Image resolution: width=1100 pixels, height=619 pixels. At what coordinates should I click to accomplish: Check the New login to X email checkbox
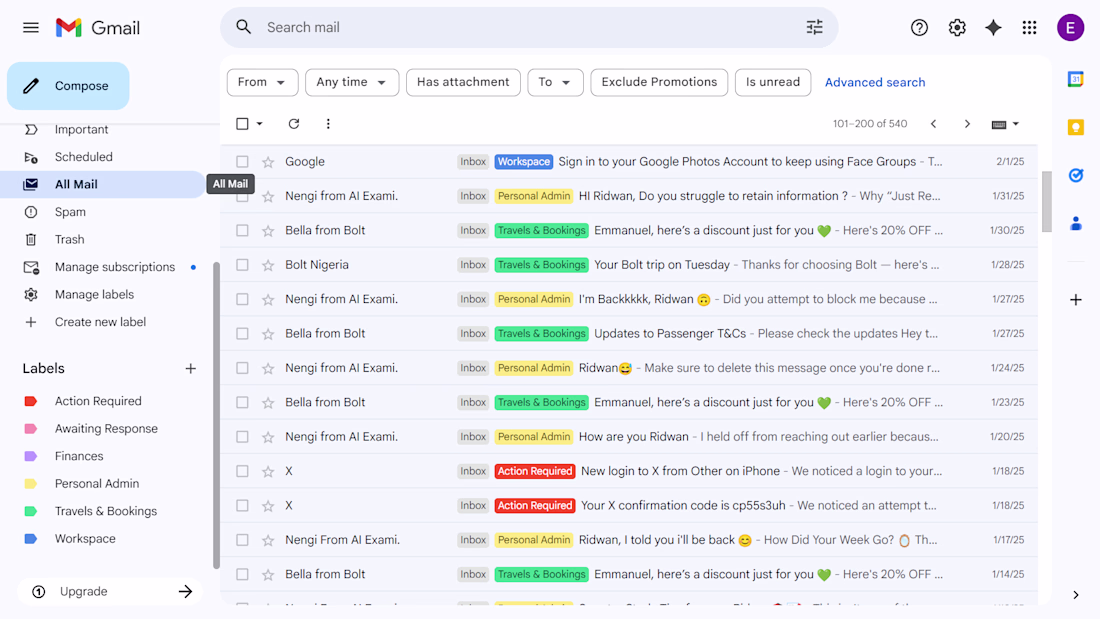[x=242, y=471]
